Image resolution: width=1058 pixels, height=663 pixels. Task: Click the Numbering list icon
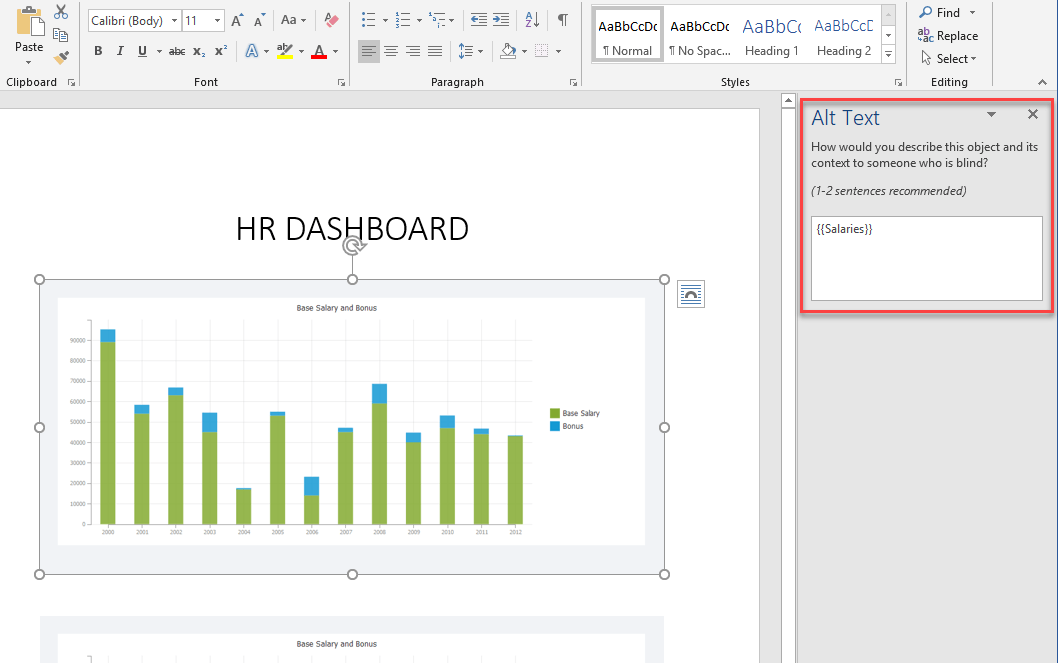tap(403, 20)
